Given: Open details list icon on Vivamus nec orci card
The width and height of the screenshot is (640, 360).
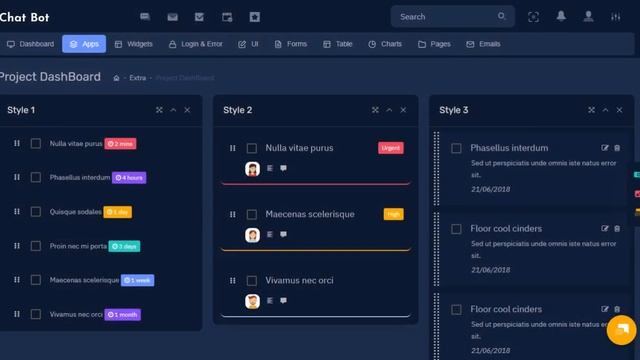Looking at the screenshot, I should pyautogui.click(x=270, y=300).
